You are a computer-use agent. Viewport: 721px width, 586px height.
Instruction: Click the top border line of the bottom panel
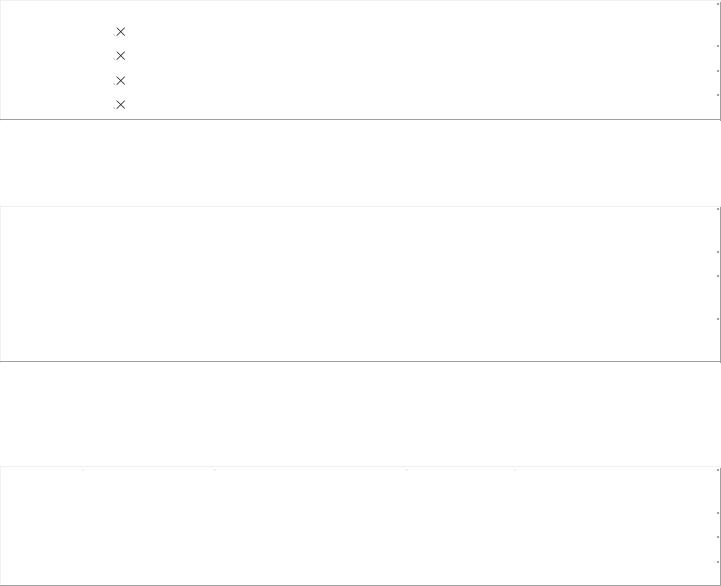click(360, 466)
